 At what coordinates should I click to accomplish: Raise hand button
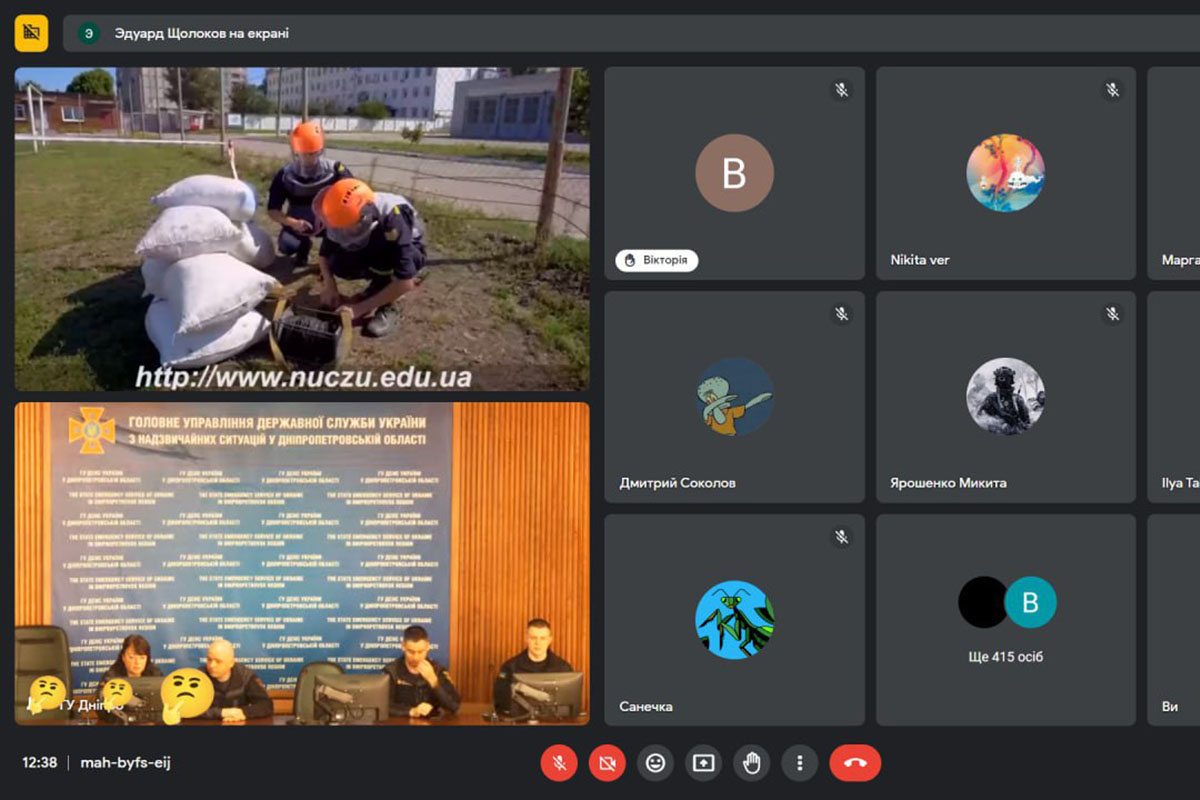pyautogui.click(x=751, y=763)
